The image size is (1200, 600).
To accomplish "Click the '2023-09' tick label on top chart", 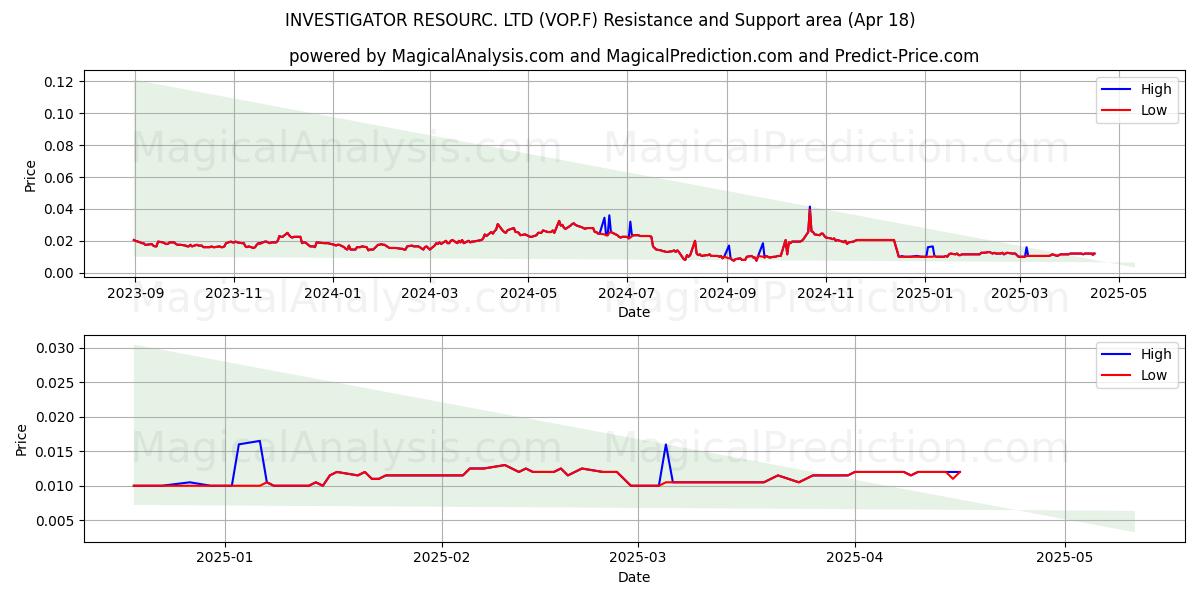I will point(135,293).
